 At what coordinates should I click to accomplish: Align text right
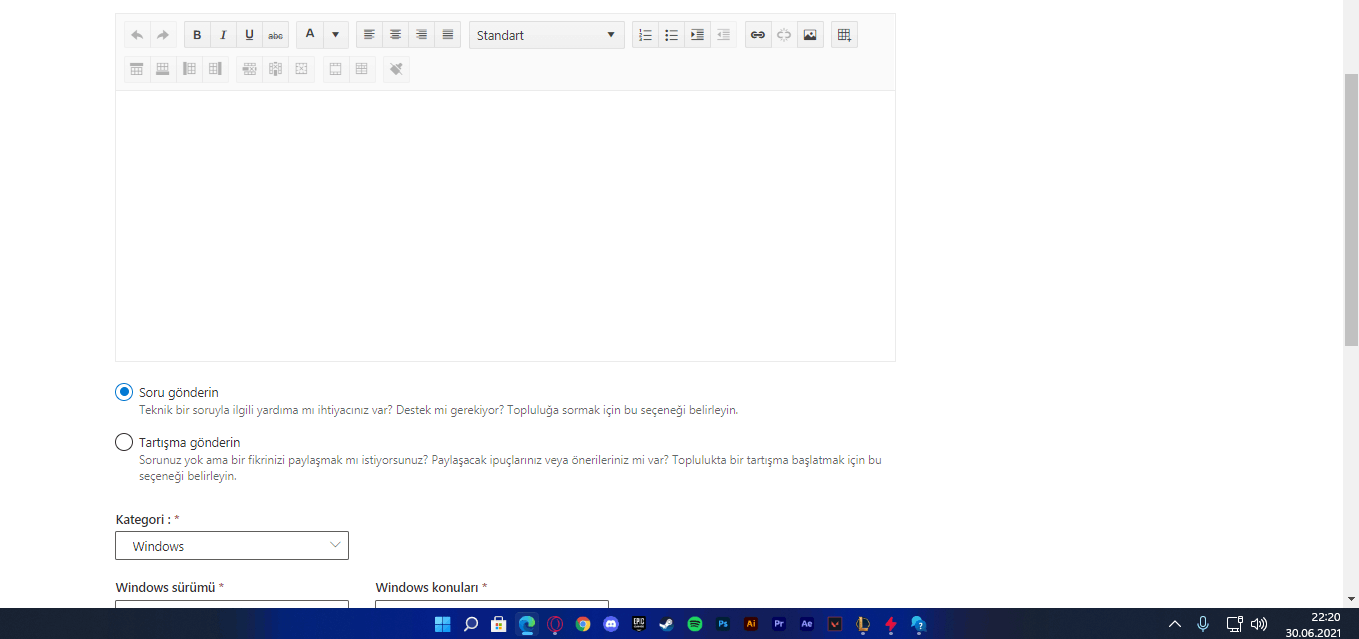tap(421, 35)
